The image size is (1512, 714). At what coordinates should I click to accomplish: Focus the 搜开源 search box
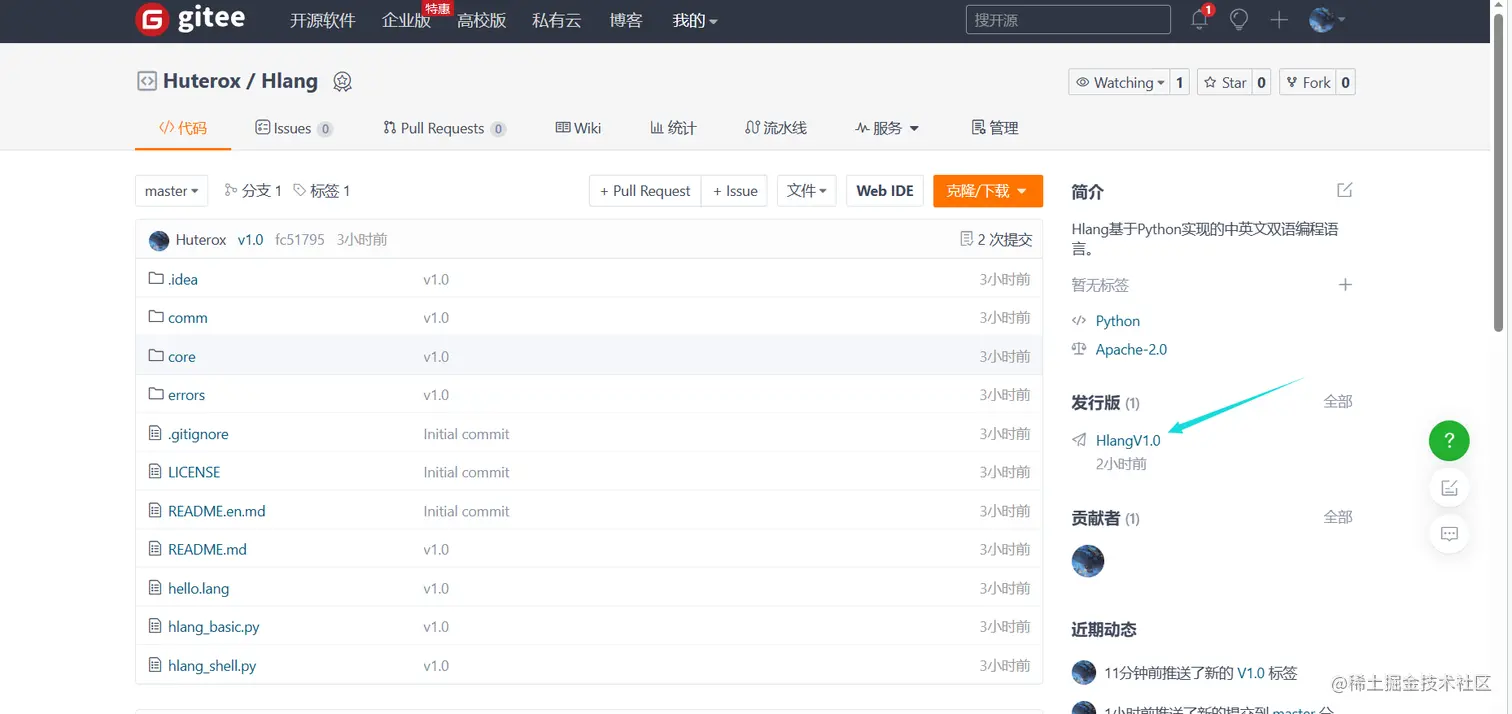1068,19
